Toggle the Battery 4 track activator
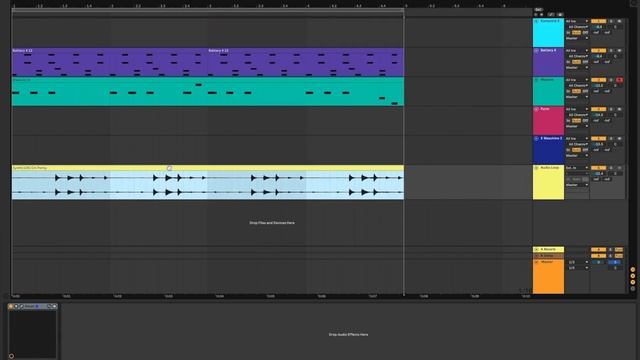Viewport: 640px width, 360px height. (598, 51)
